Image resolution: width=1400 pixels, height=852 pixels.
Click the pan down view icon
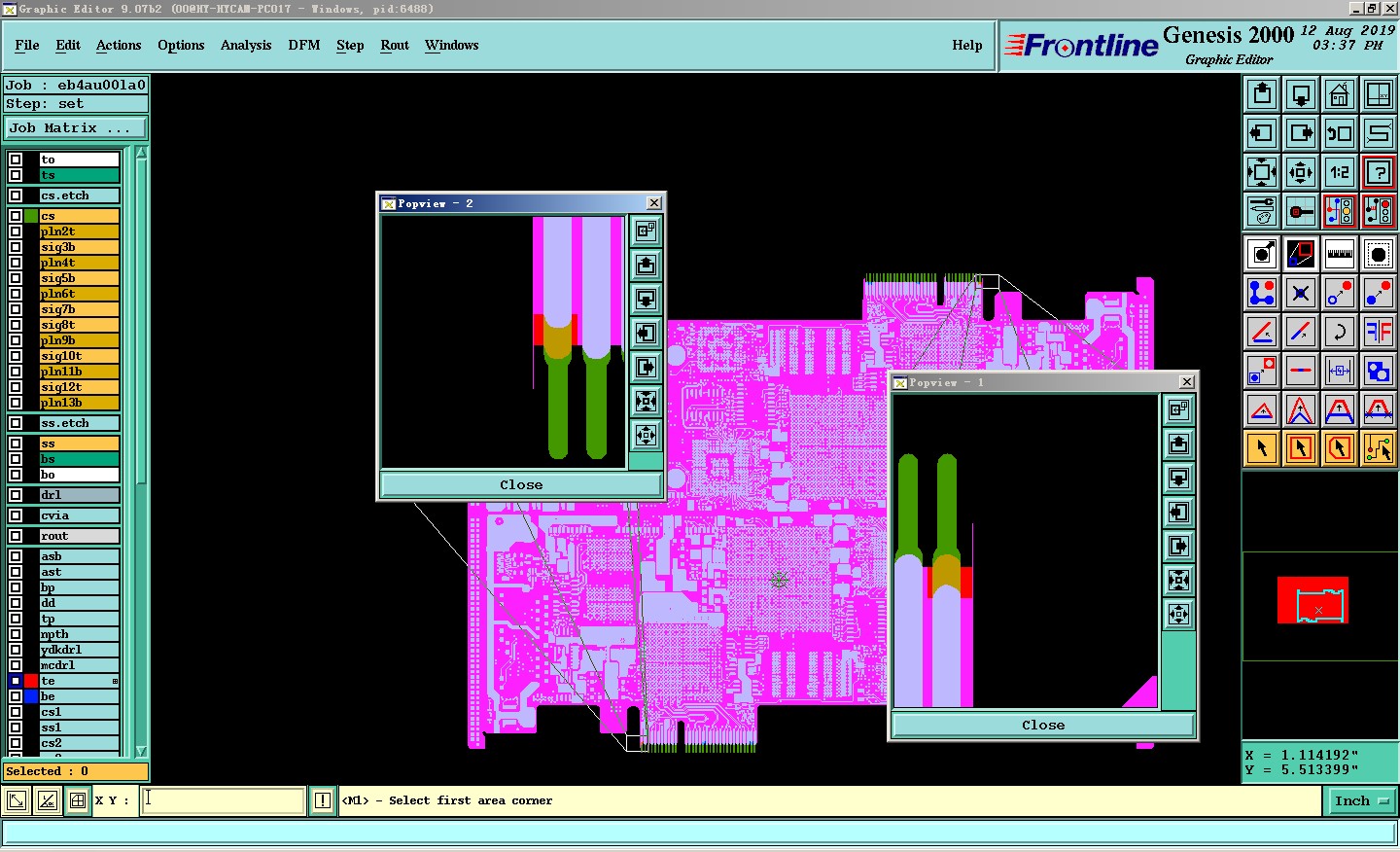coord(1301,94)
